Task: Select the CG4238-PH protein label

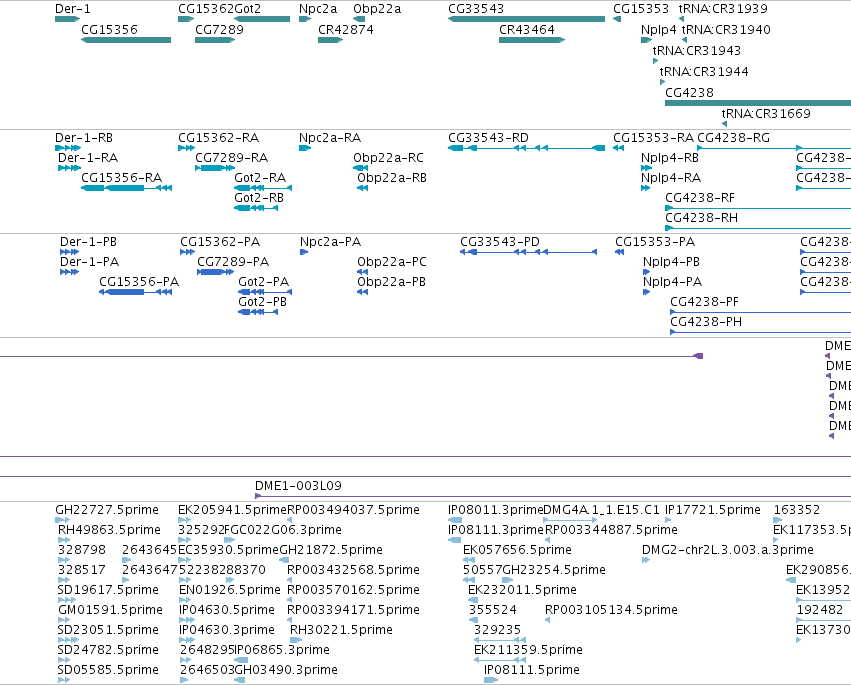Action: [x=706, y=322]
